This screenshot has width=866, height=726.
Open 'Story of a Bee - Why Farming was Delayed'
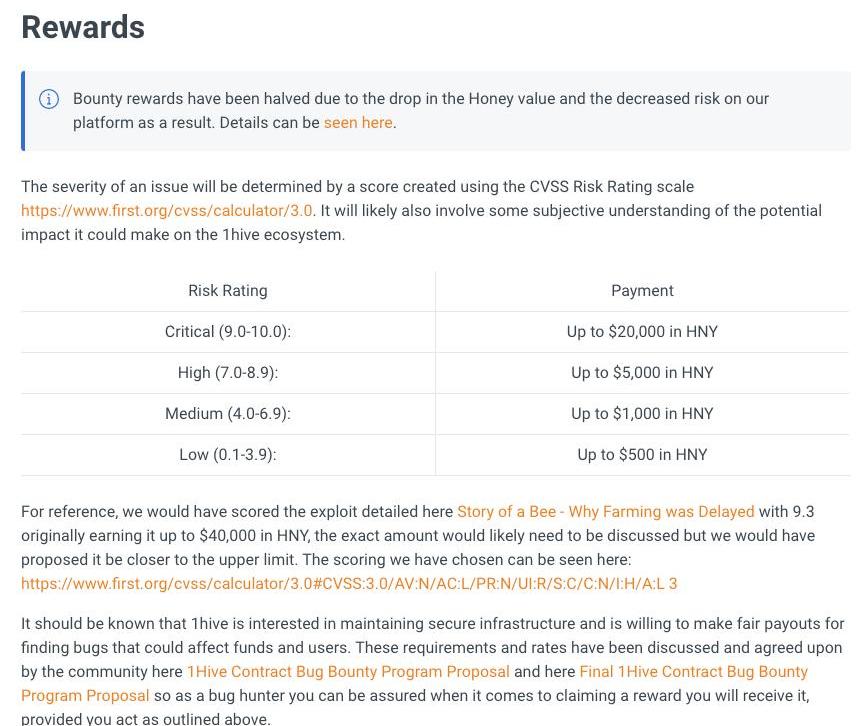605,511
